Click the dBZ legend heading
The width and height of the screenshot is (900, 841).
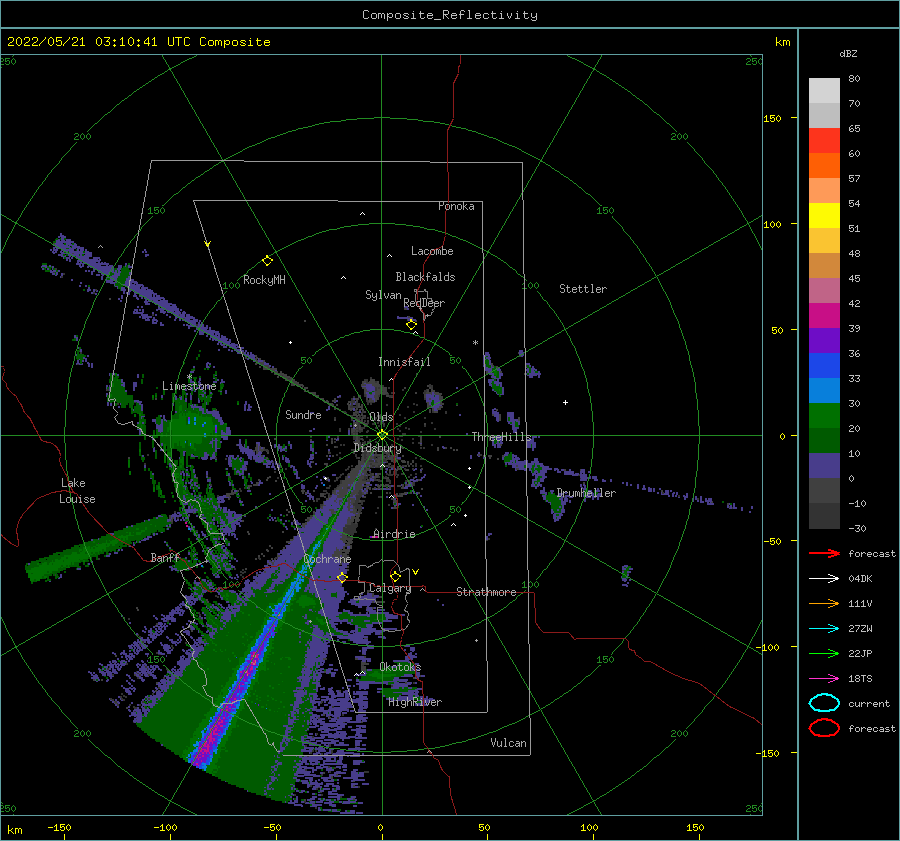[848, 53]
